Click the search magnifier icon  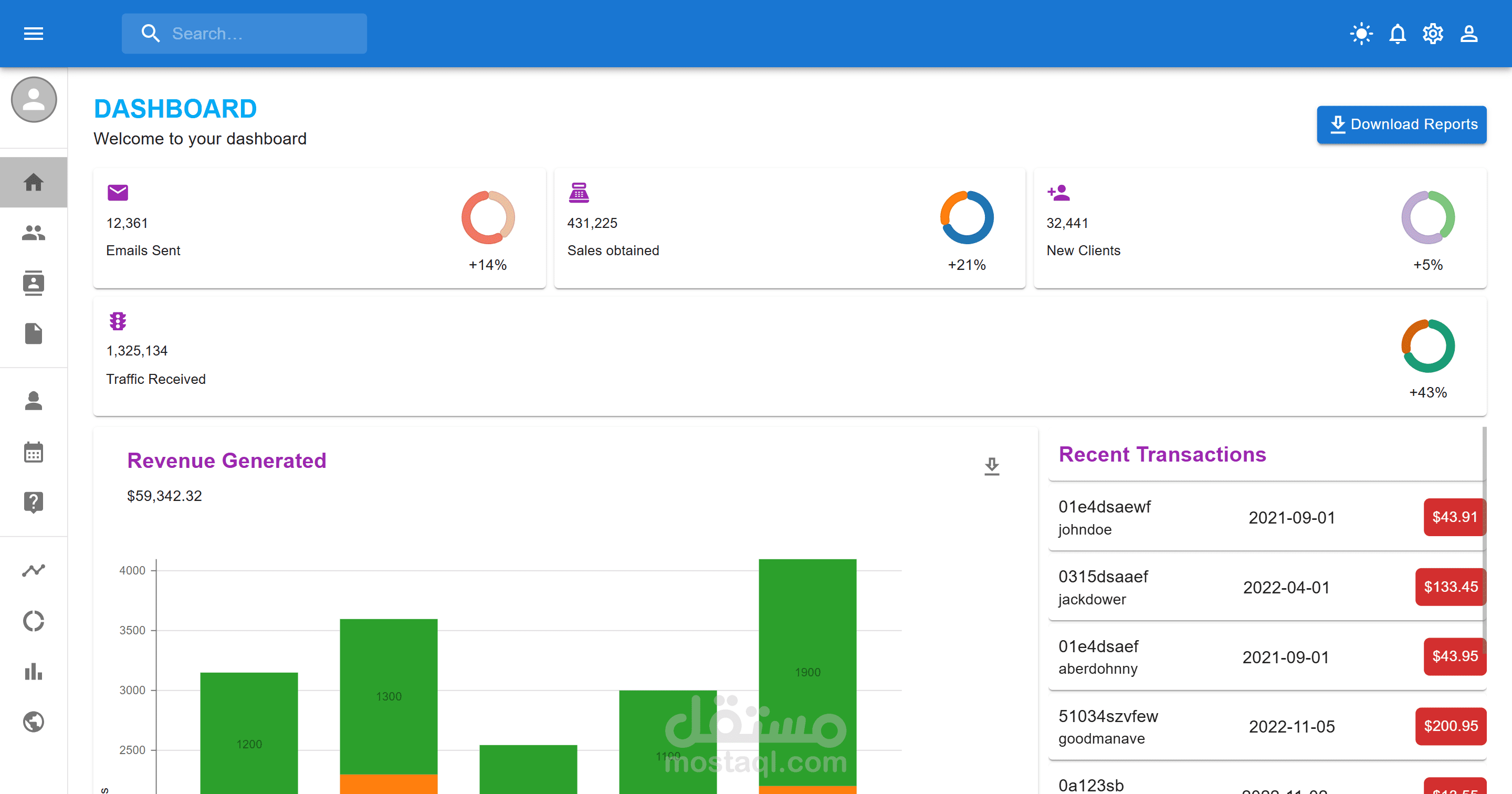click(150, 34)
